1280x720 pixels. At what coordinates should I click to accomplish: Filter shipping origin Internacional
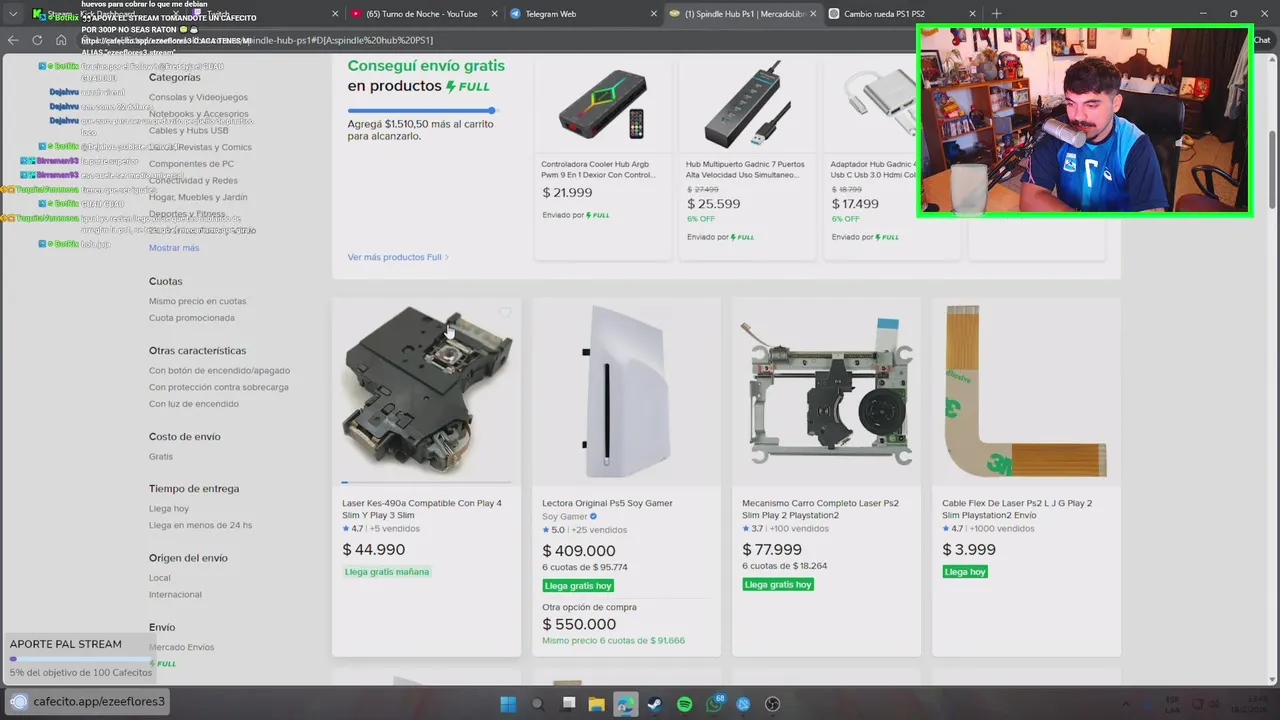pyautogui.click(x=175, y=595)
